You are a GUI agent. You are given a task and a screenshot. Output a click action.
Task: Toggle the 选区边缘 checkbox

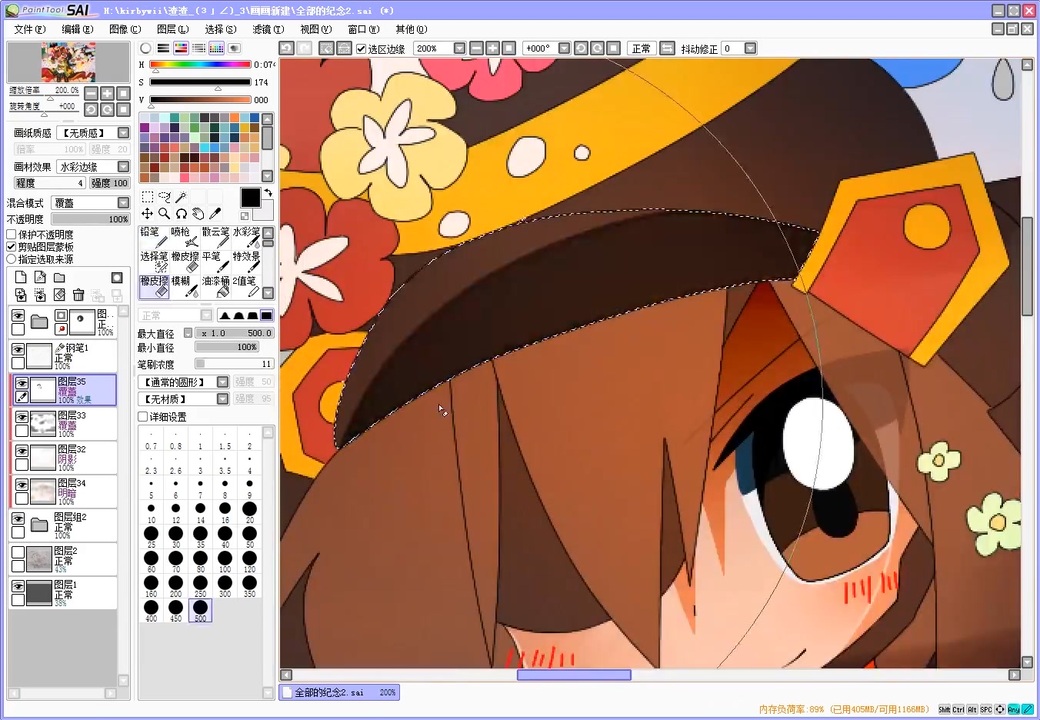click(361, 48)
